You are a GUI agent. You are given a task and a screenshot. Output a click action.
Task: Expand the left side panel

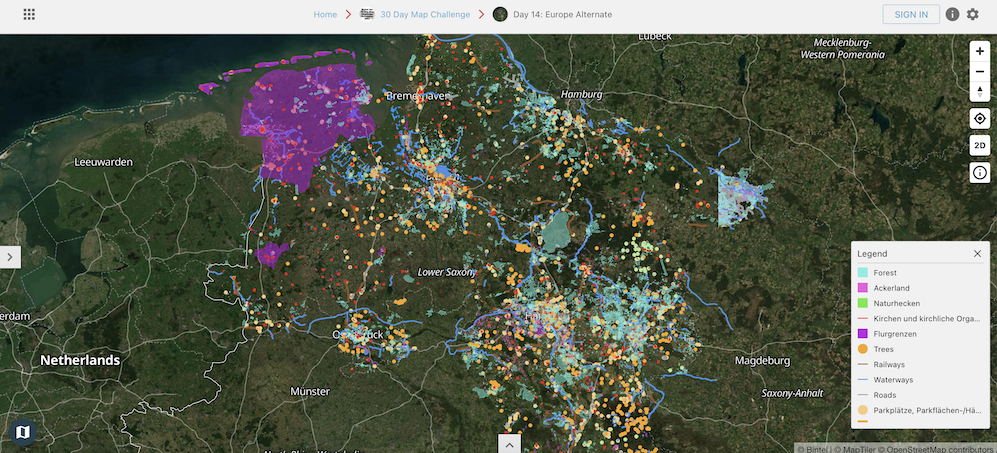point(10,257)
